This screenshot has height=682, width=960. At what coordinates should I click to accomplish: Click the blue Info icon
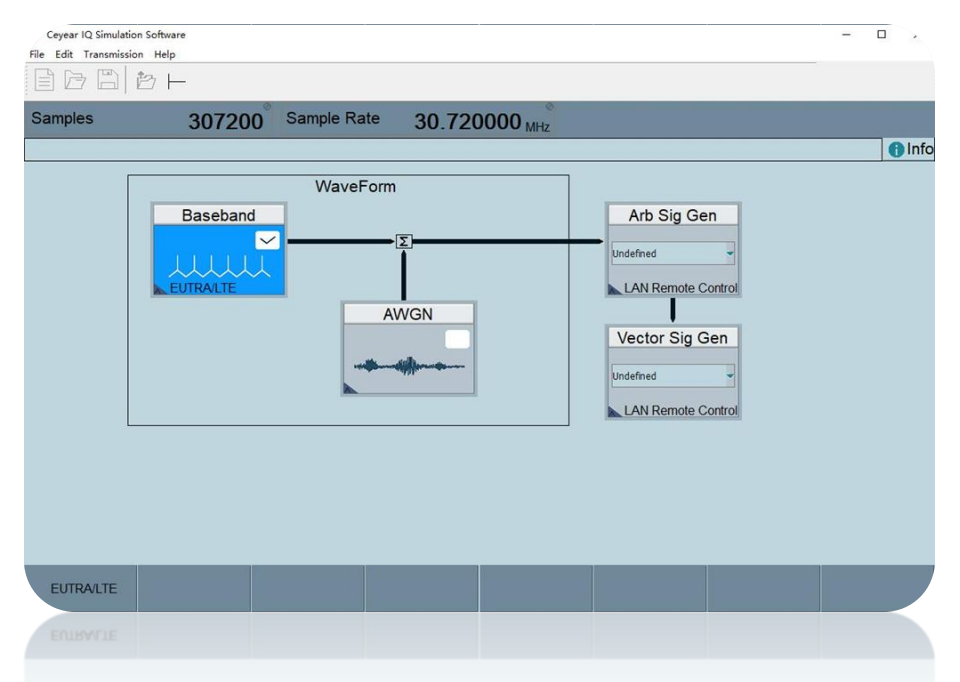[896, 149]
